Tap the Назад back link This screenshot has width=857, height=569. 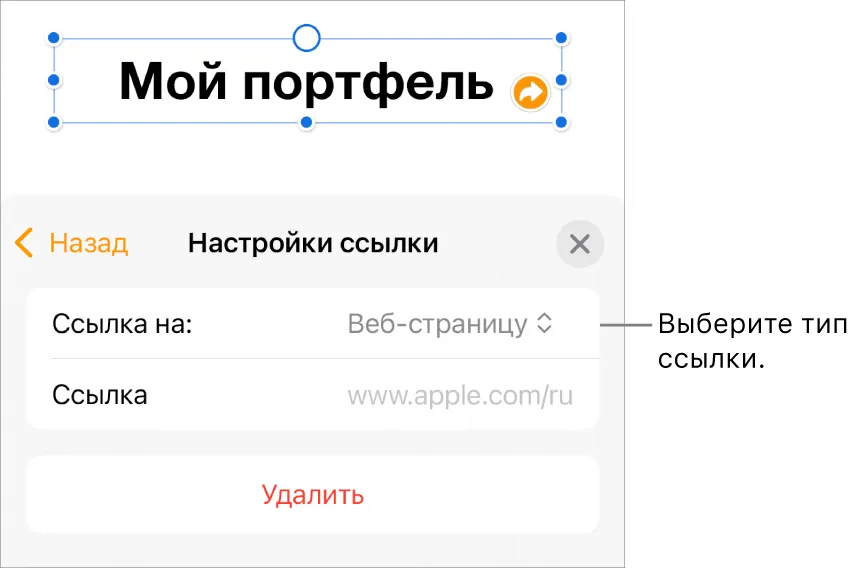89,243
